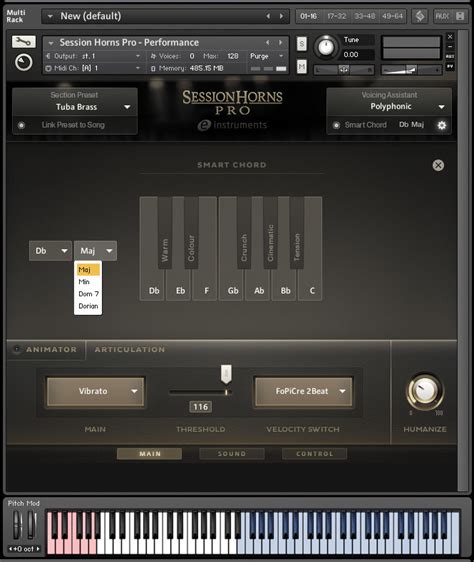Shift keyboard octave down arrow
This screenshot has width=474, height=562.
tap(10, 549)
